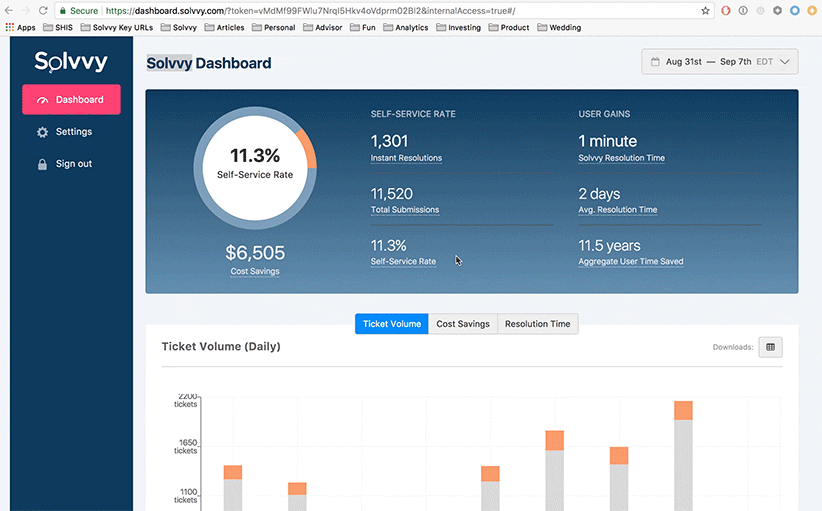
Task: Click the 1,301 instant resolutions value
Action: [x=389, y=141]
